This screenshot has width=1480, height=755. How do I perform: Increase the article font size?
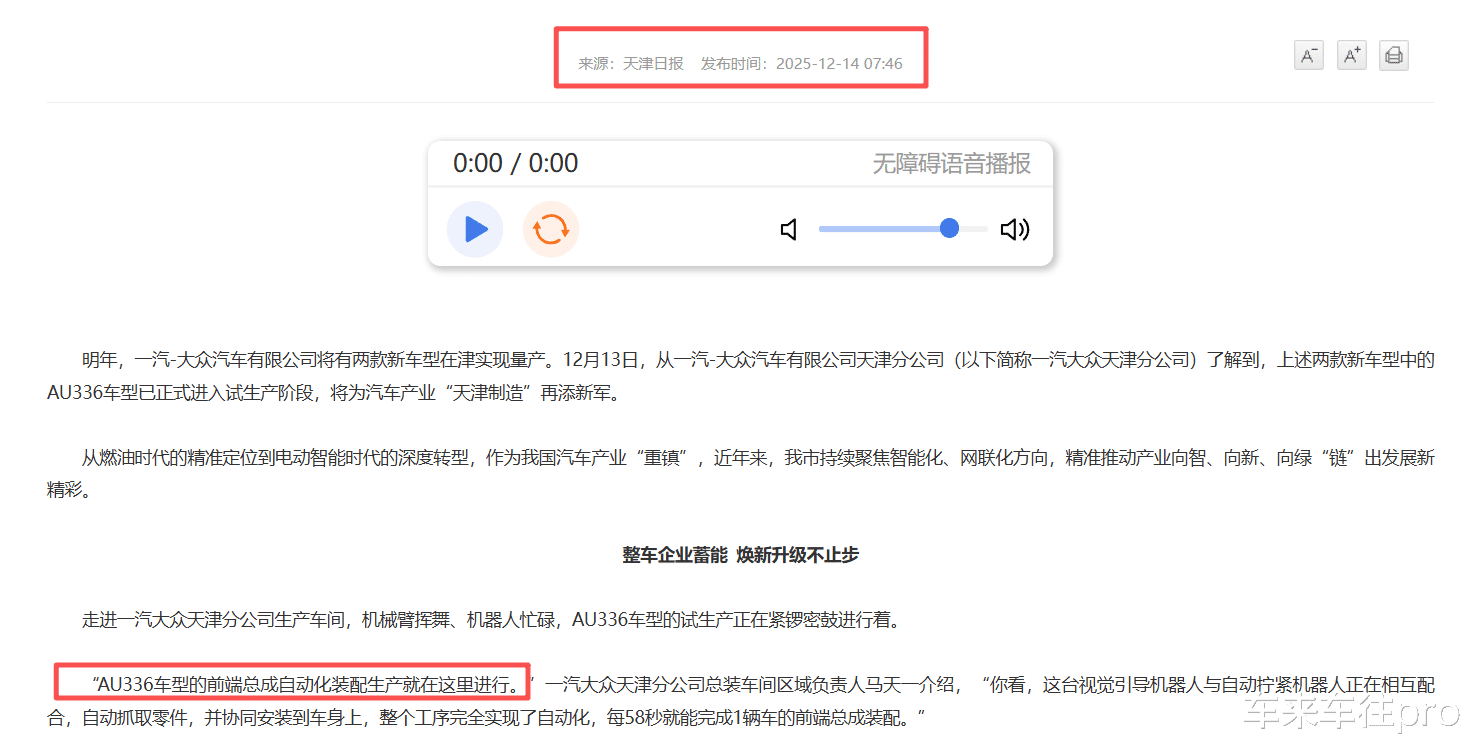point(1351,55)
